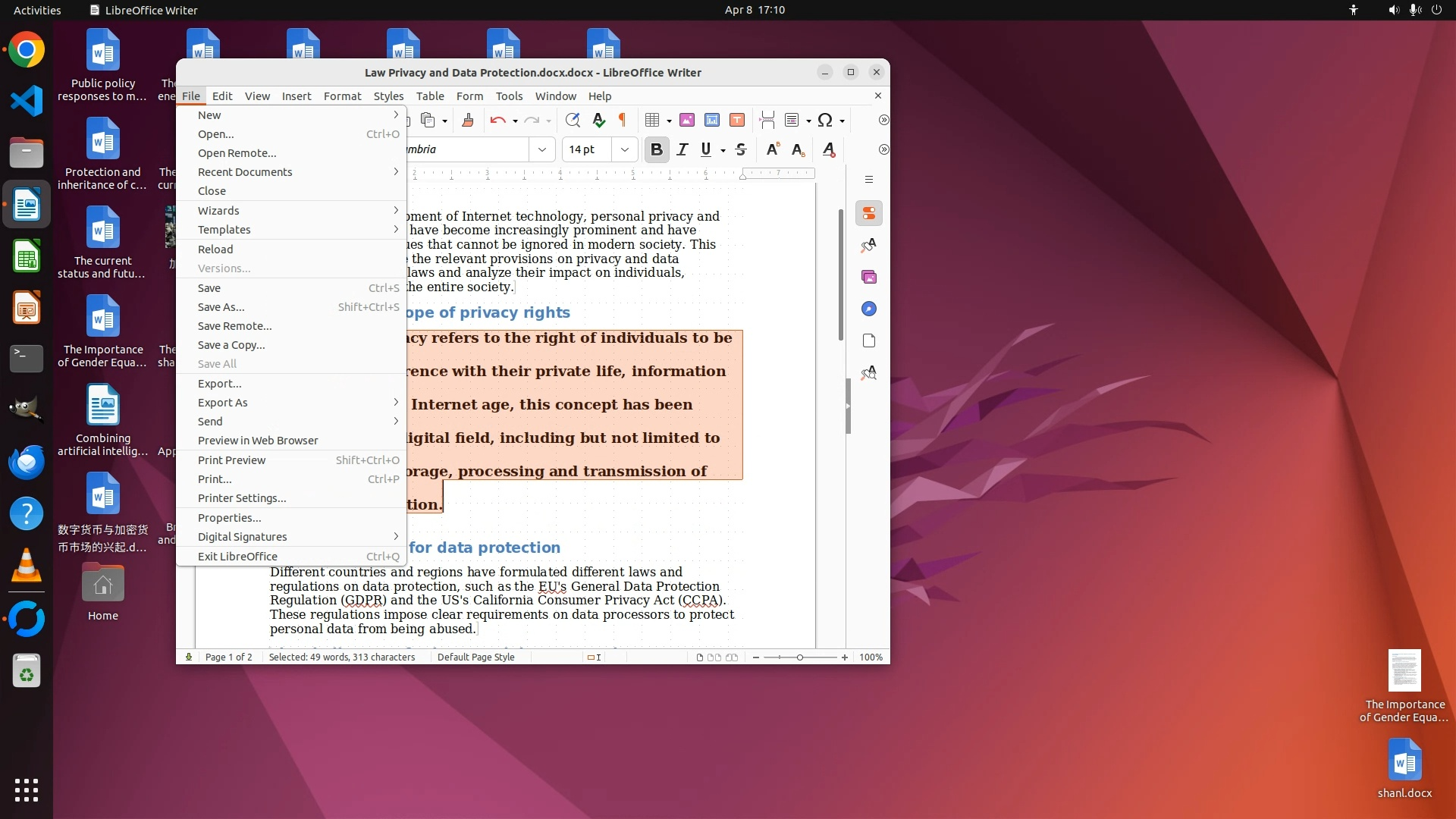This screenshot has height=819, width=1456.
Task: Click the Undo arrow icon
Action: 497,120
